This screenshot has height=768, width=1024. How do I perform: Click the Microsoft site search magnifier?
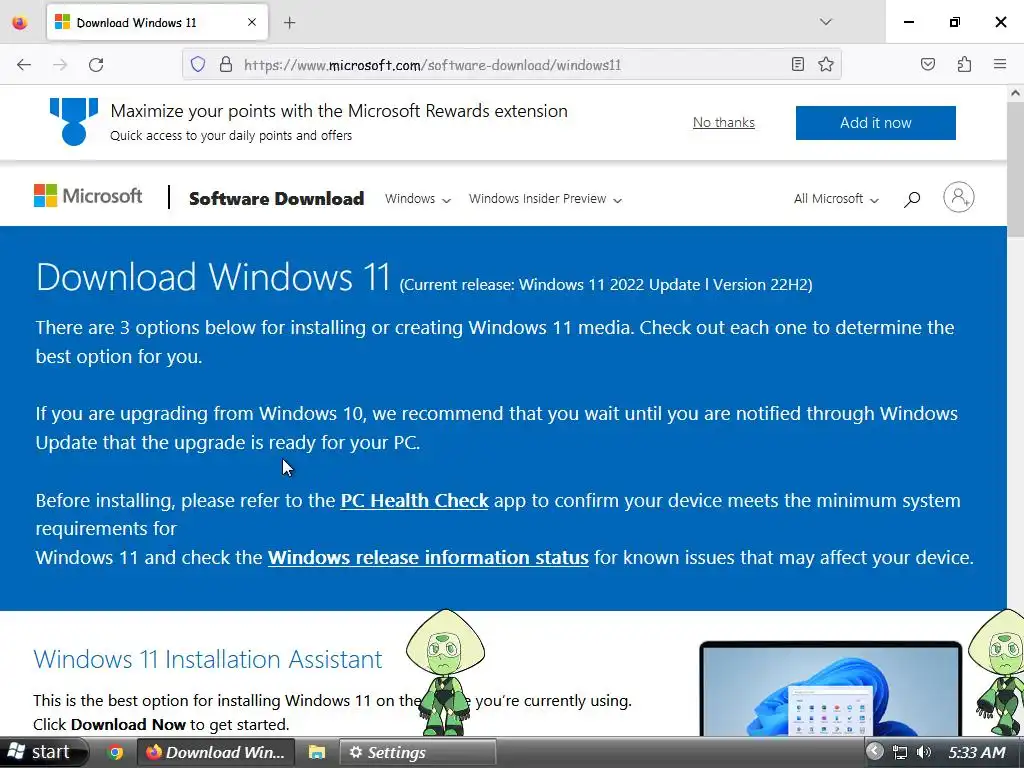point(912,199)
